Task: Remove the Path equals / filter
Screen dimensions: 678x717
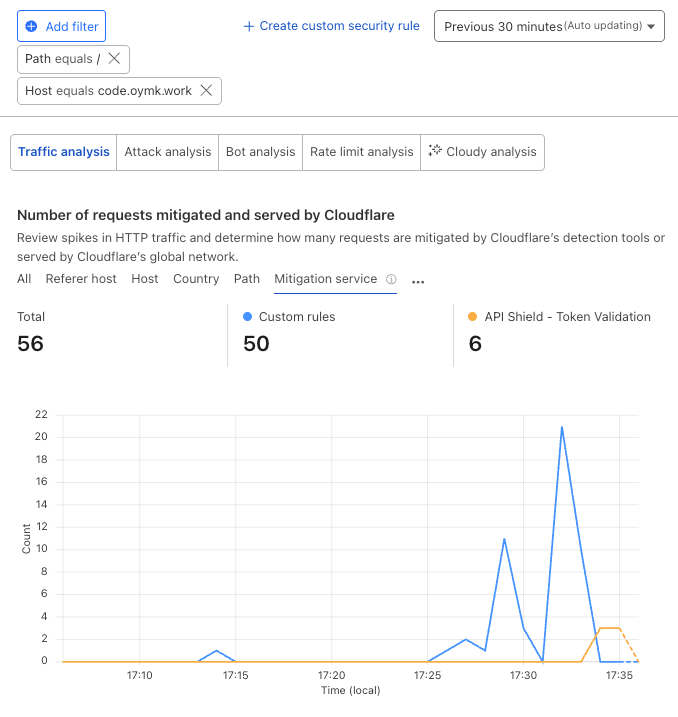Action: click(114, 59)
